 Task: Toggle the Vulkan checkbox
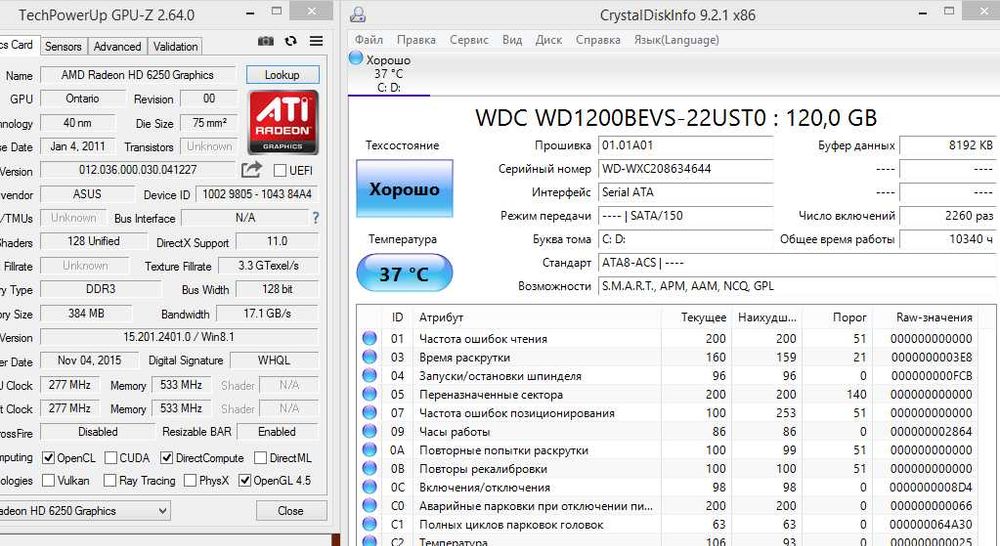tap(48, 480)
